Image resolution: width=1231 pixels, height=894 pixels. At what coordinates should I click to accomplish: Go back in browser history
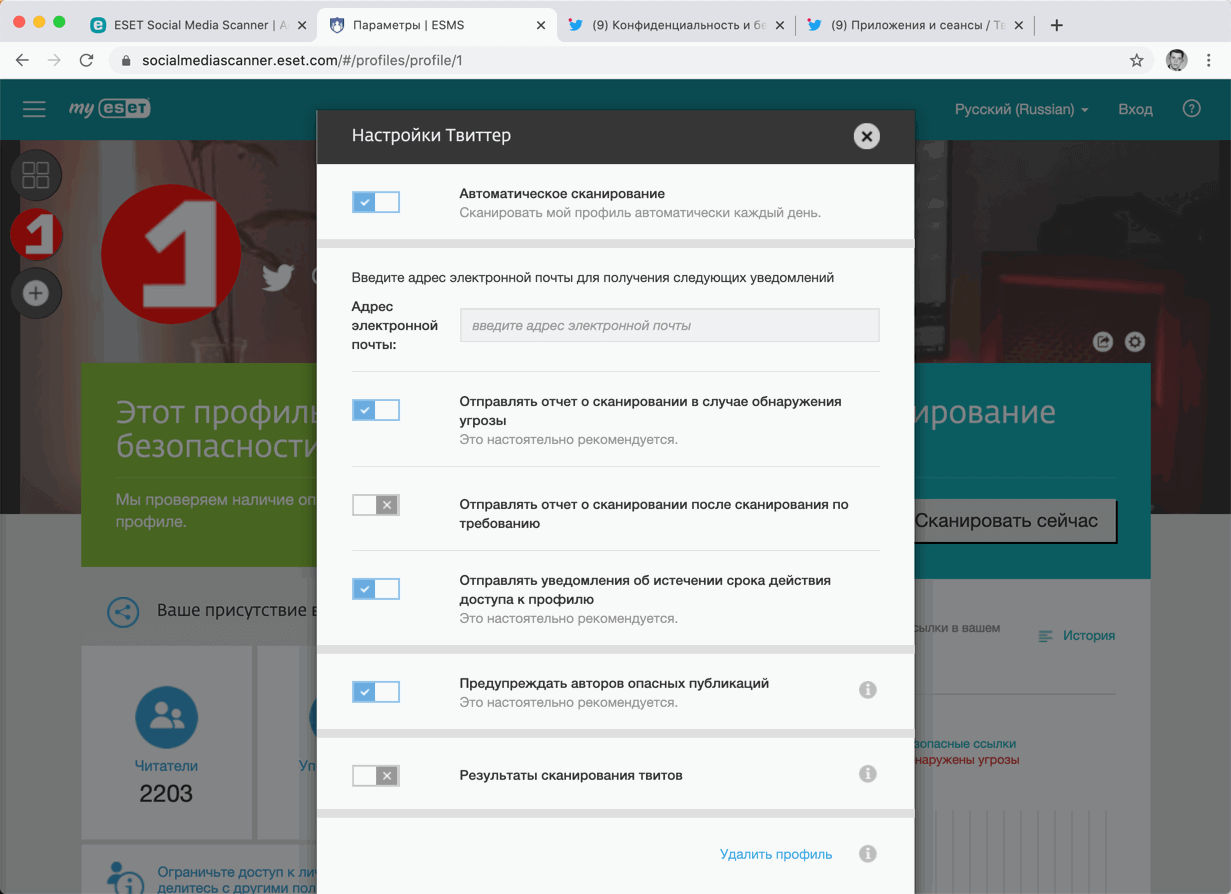(22, 60)
